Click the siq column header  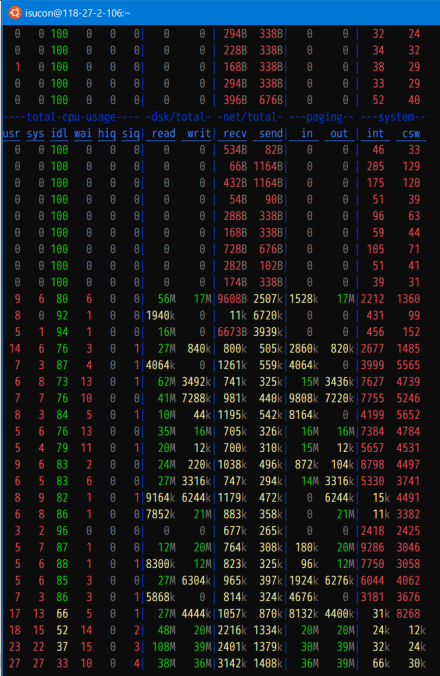point(131,134)
